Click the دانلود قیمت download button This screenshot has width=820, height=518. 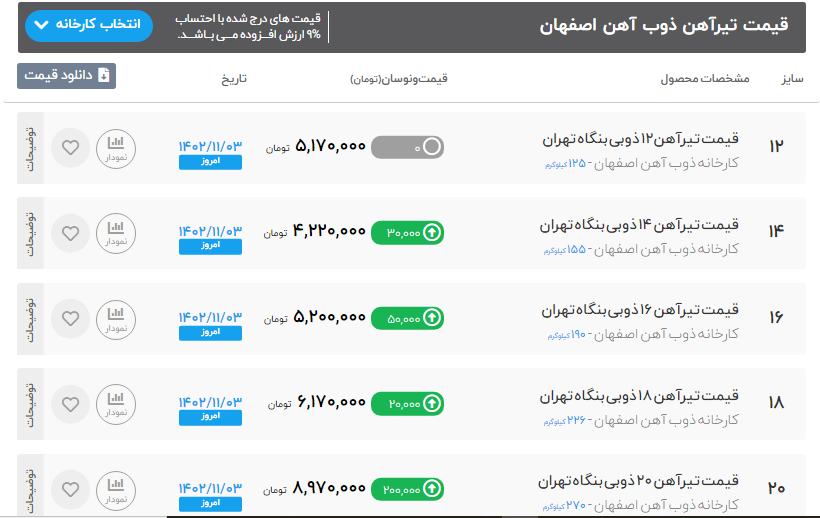66,76
